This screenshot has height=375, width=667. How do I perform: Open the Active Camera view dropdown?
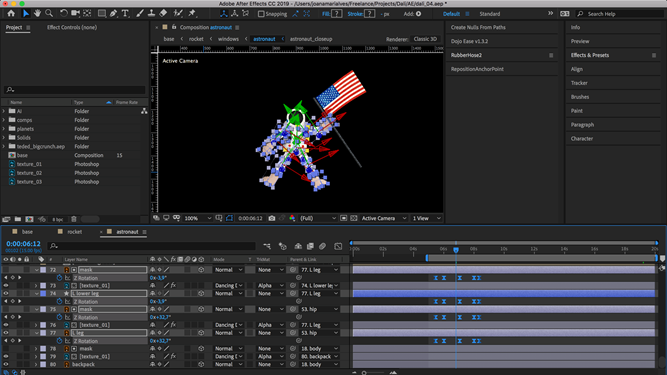coord(384,218)
